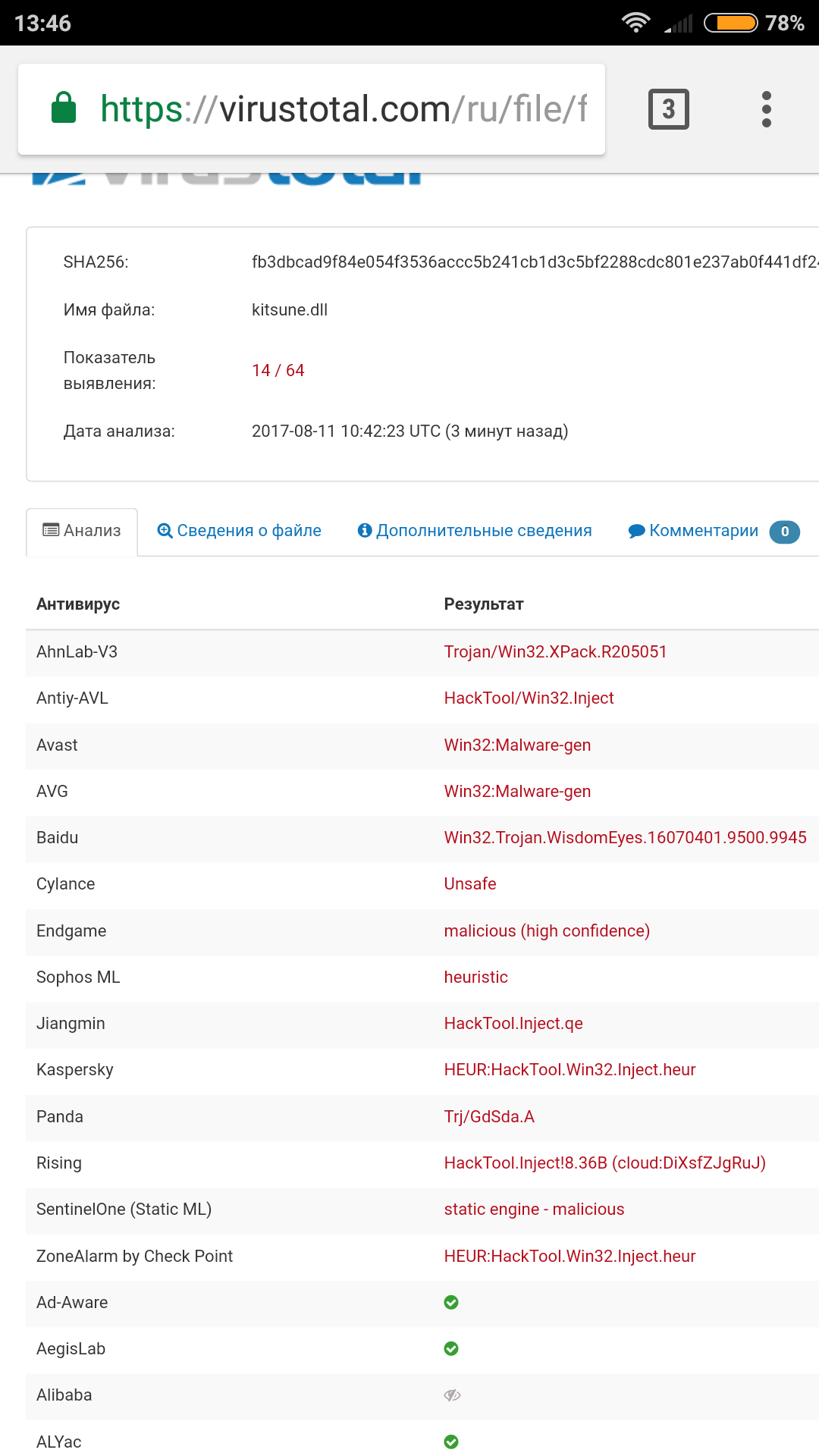The height and width of the screenshot is (1456, 819).
Task: Tap the comments count badge showing 0
Action: pos(784,532)
